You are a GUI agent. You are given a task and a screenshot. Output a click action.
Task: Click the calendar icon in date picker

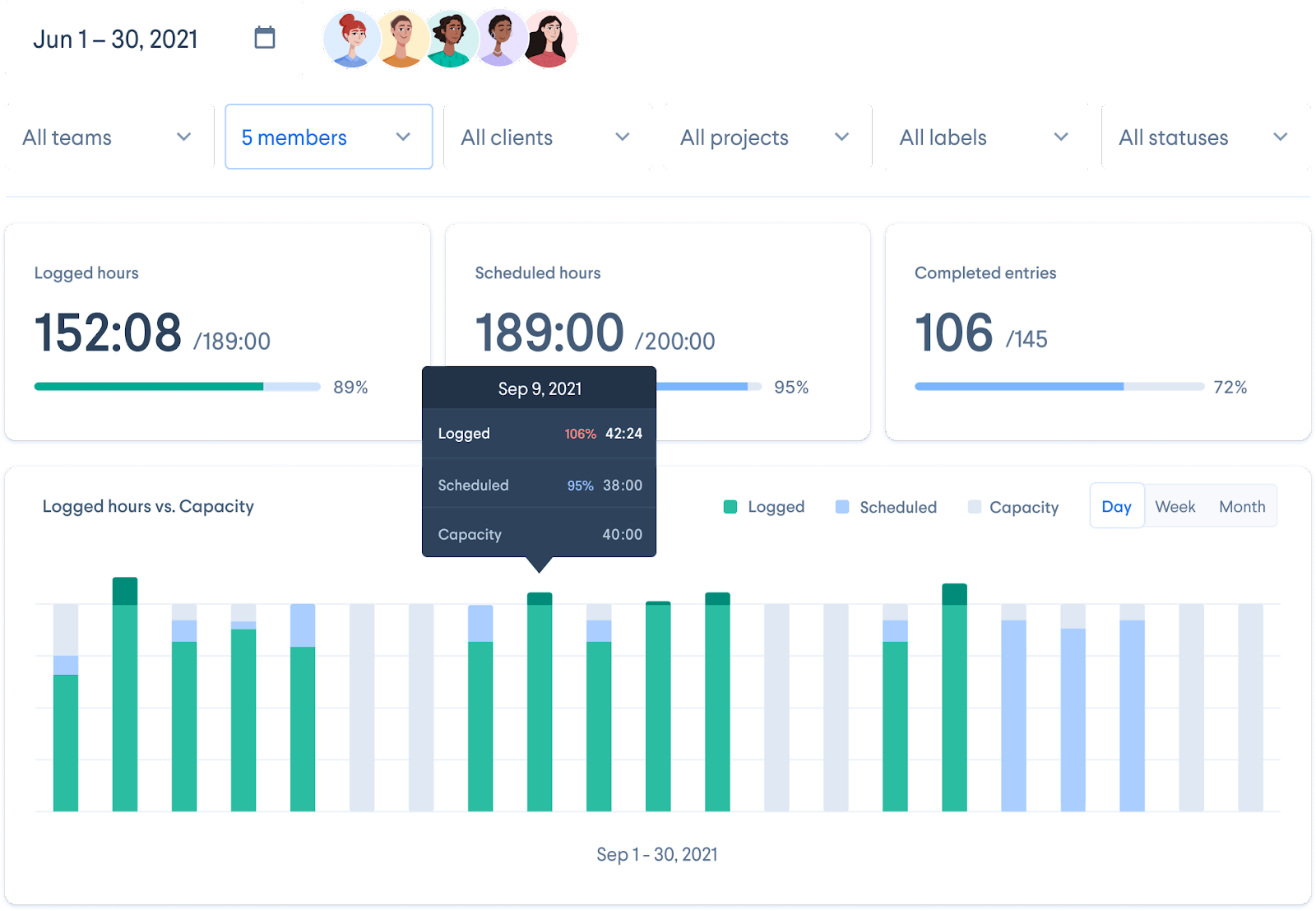[264, 38]
